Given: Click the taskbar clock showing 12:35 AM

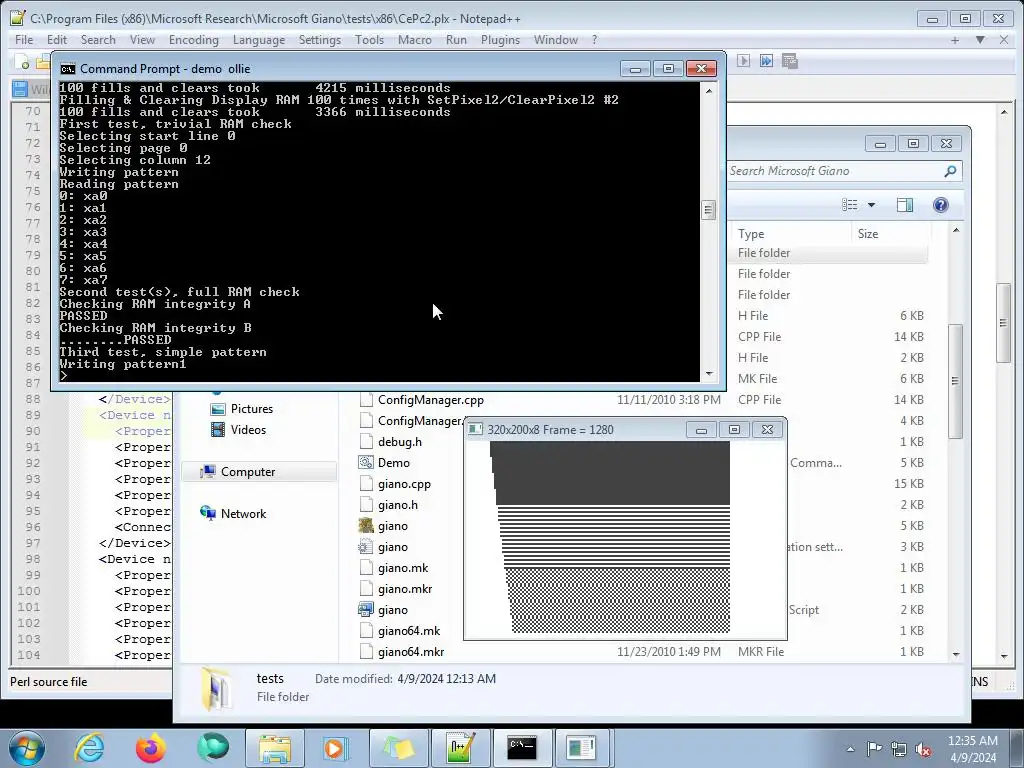Looking at the screenshot, I should pyautogui.click(x=972, y=749).
